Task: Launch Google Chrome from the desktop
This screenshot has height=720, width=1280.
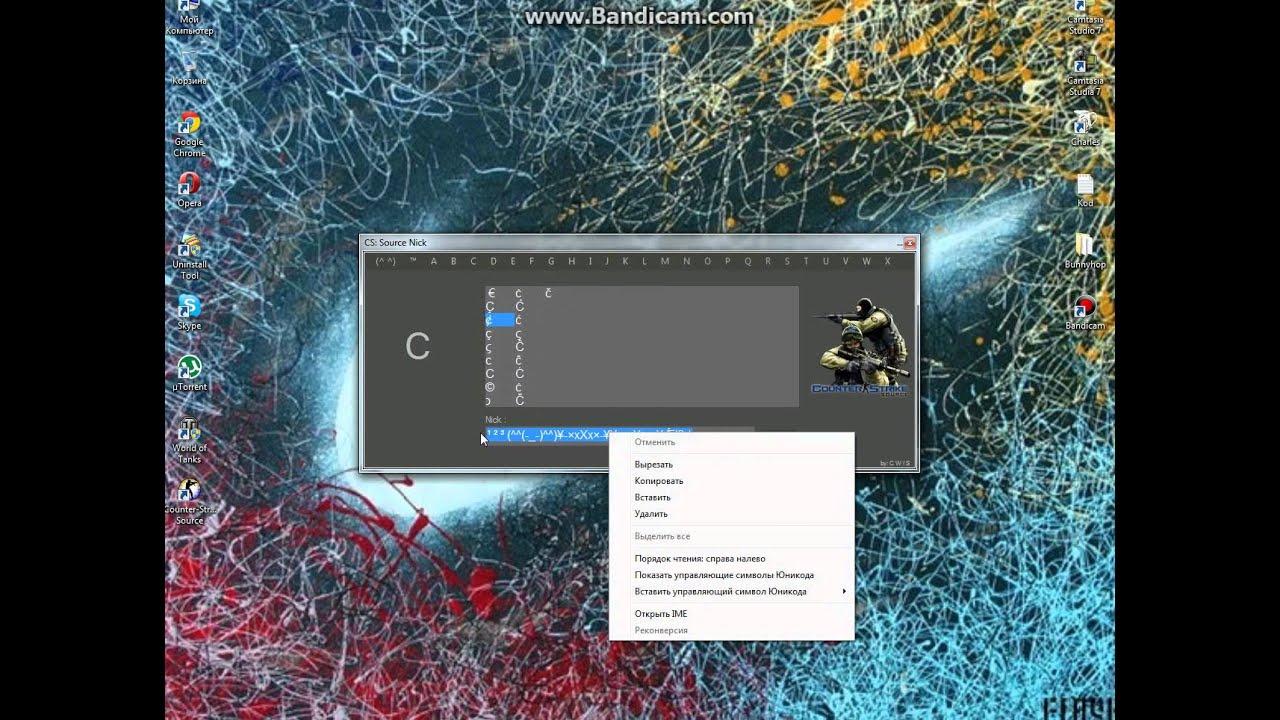Action: coord(189,135)
